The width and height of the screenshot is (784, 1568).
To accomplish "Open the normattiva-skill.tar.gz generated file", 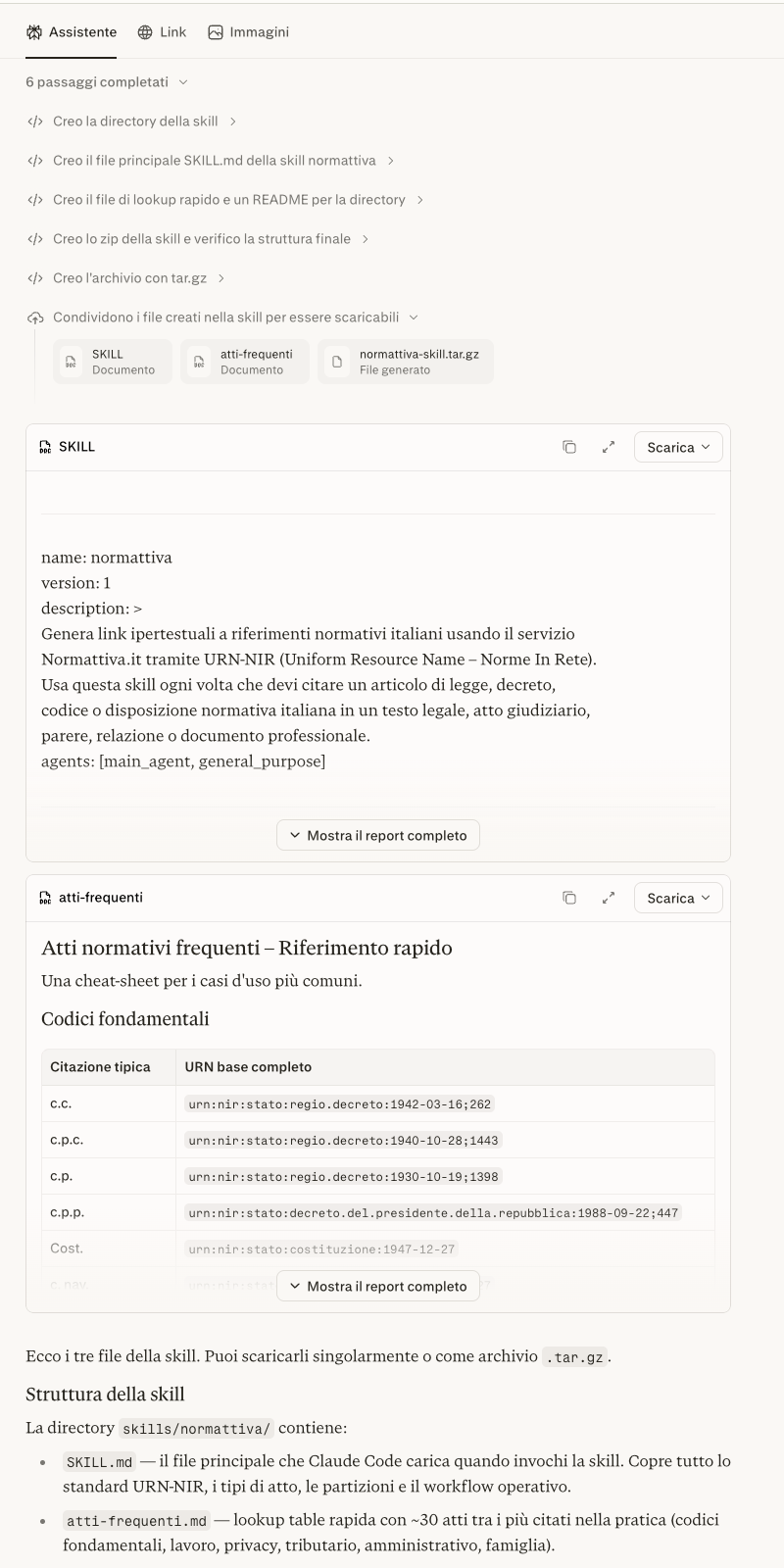I will [x=406, y=362].
